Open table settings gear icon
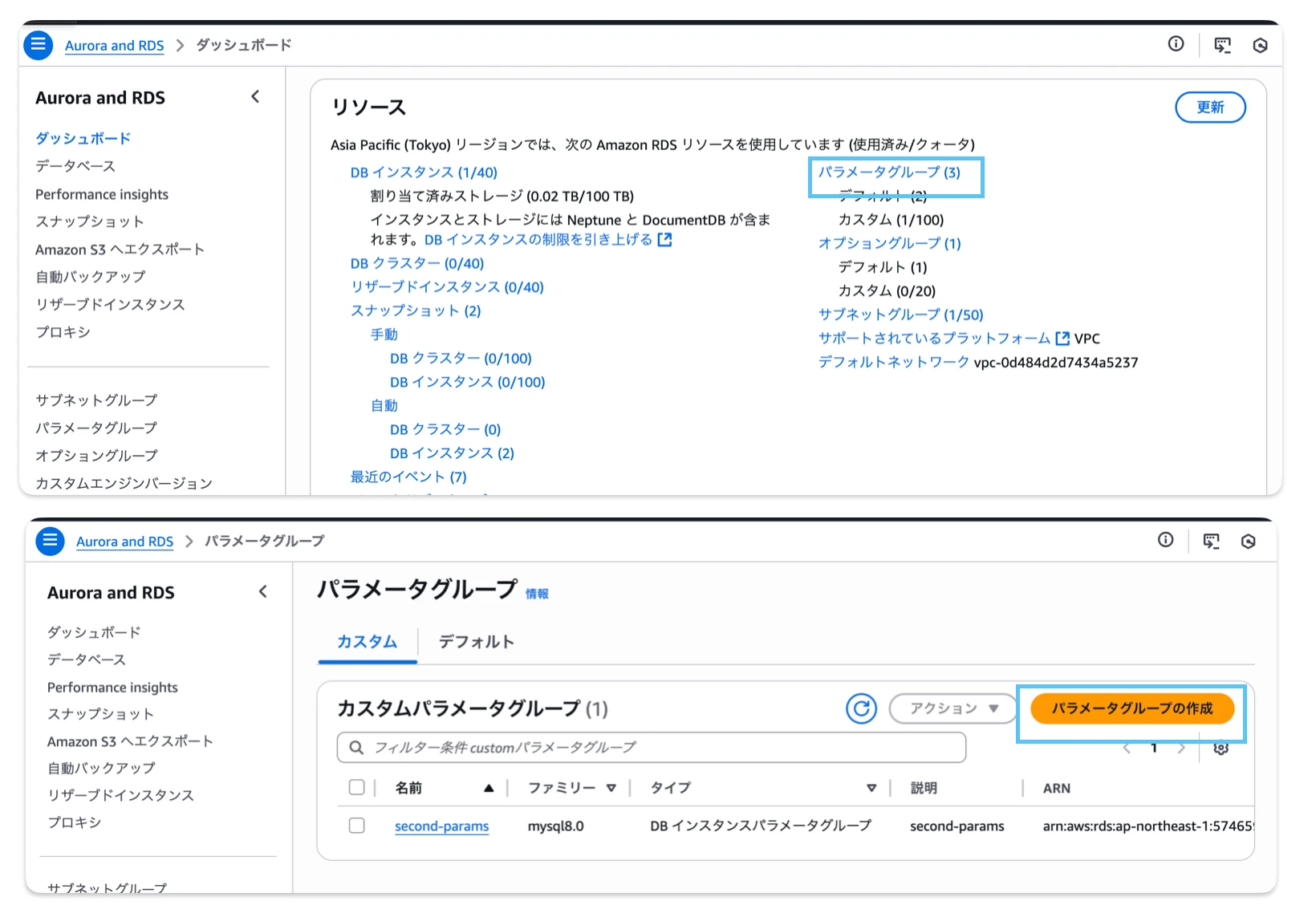The image size is (1316, 905). [x=1221, y=749]
